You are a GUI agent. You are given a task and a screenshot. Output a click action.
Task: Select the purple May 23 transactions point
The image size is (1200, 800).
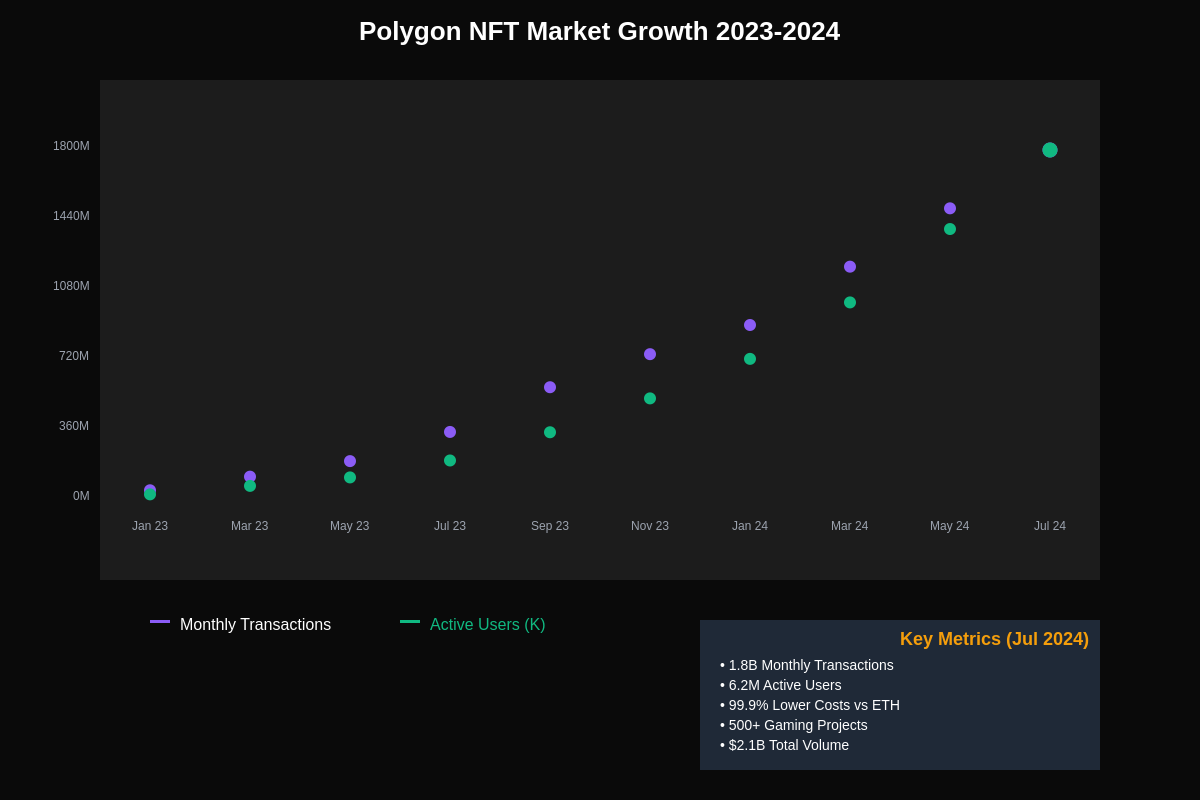click(x=350, y=461)
